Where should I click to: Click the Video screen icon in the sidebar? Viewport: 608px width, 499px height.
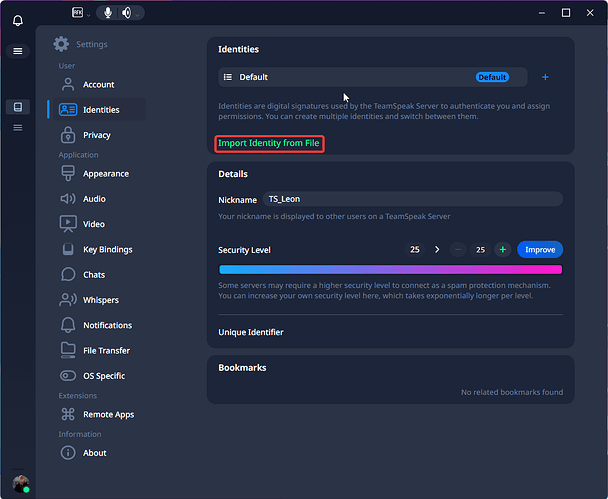point(68,224)
